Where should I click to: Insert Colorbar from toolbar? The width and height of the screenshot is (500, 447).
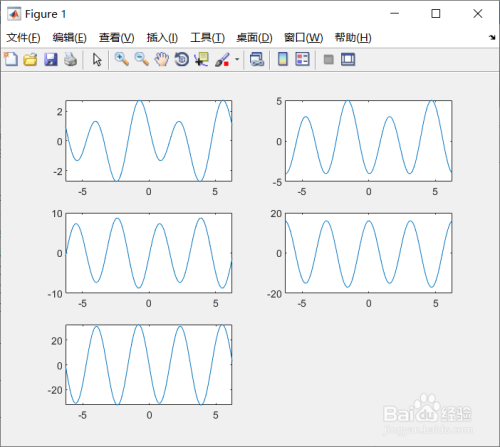click(x=283, y=60)
